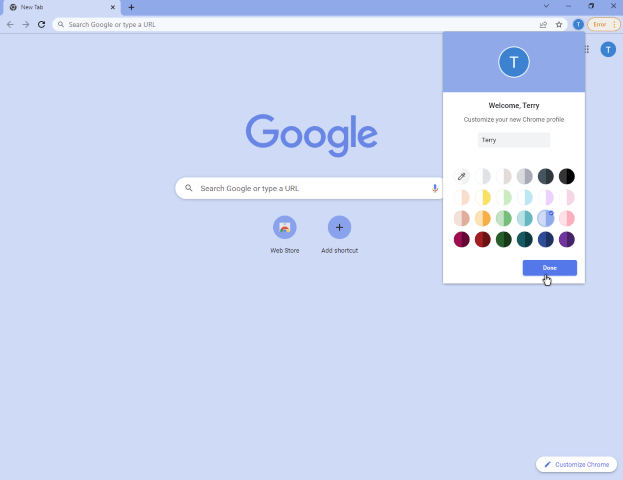The height and width of the screenshot is (480, 623).
Task: Choose the pale peach theme swatch
Action: pyautogui.click(x=461, y=197)
